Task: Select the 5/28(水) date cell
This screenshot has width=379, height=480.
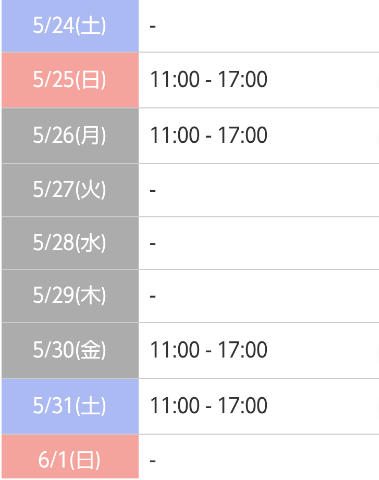Action: coord(70,243)
